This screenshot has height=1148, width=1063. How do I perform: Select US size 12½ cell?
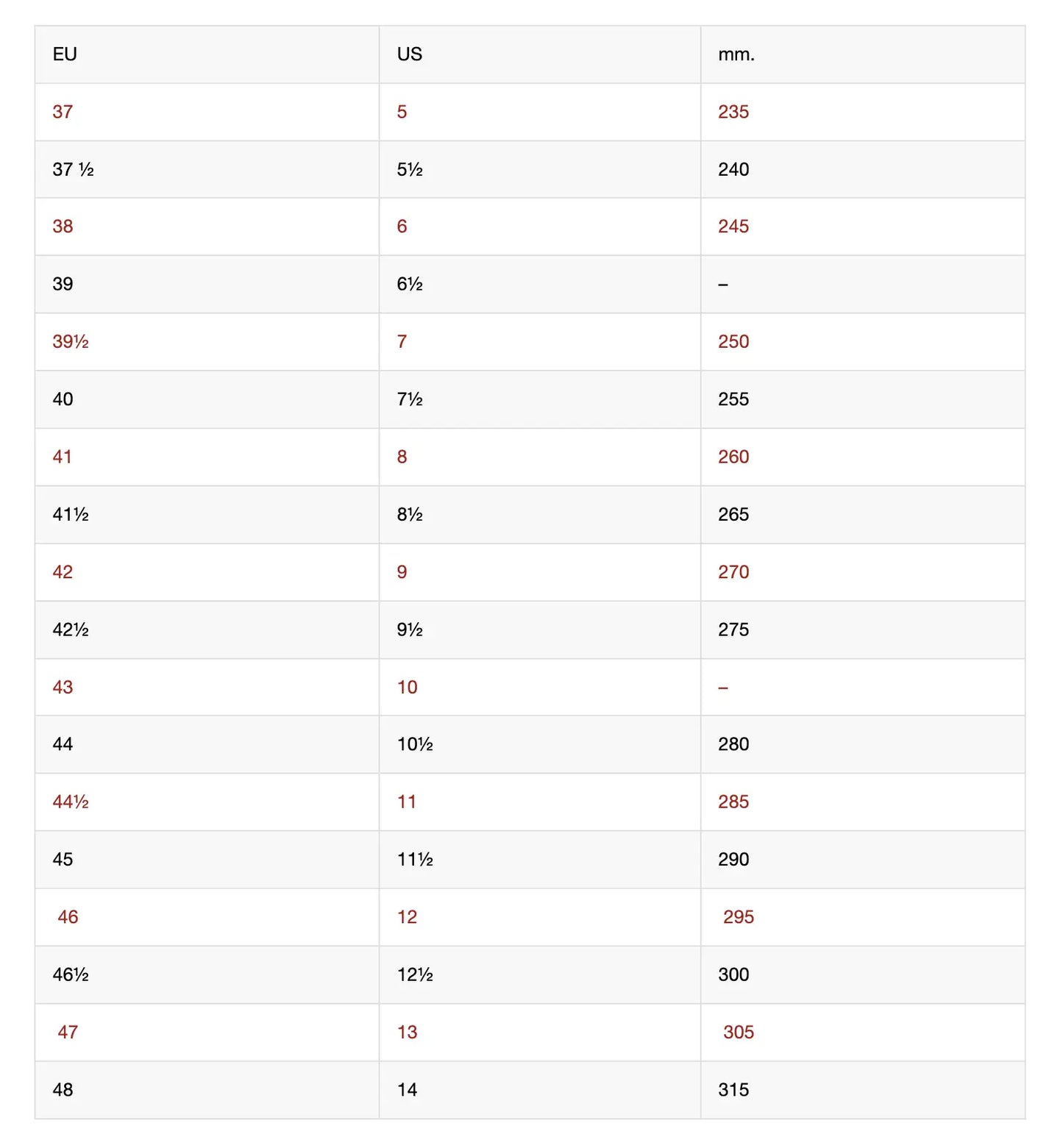[x=415, y=974]
